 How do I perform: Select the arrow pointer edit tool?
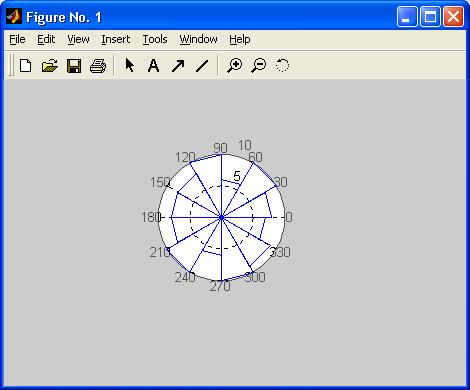pos(130,65)
